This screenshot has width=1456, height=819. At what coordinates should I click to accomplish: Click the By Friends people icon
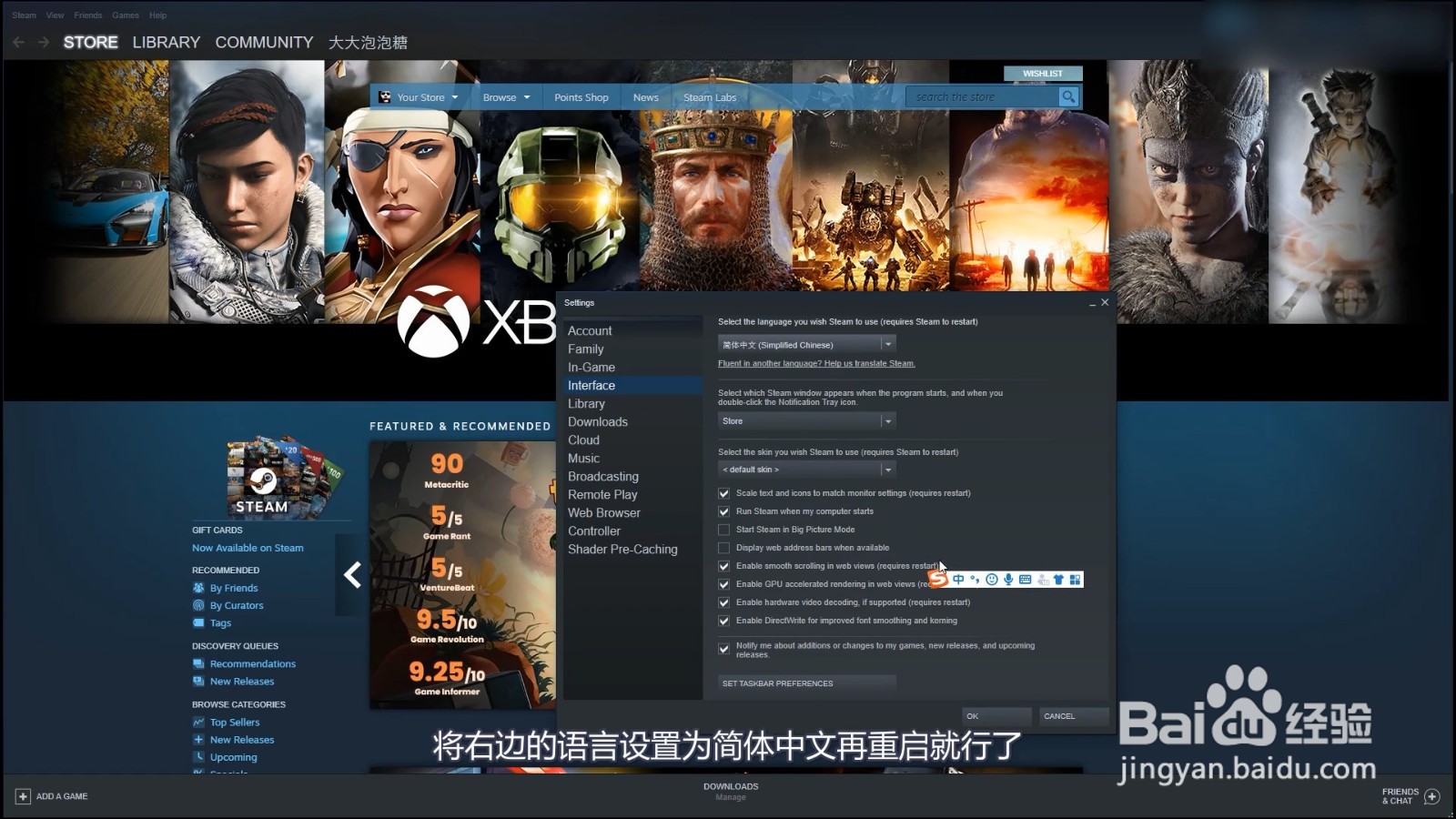[x=198, y=588]
